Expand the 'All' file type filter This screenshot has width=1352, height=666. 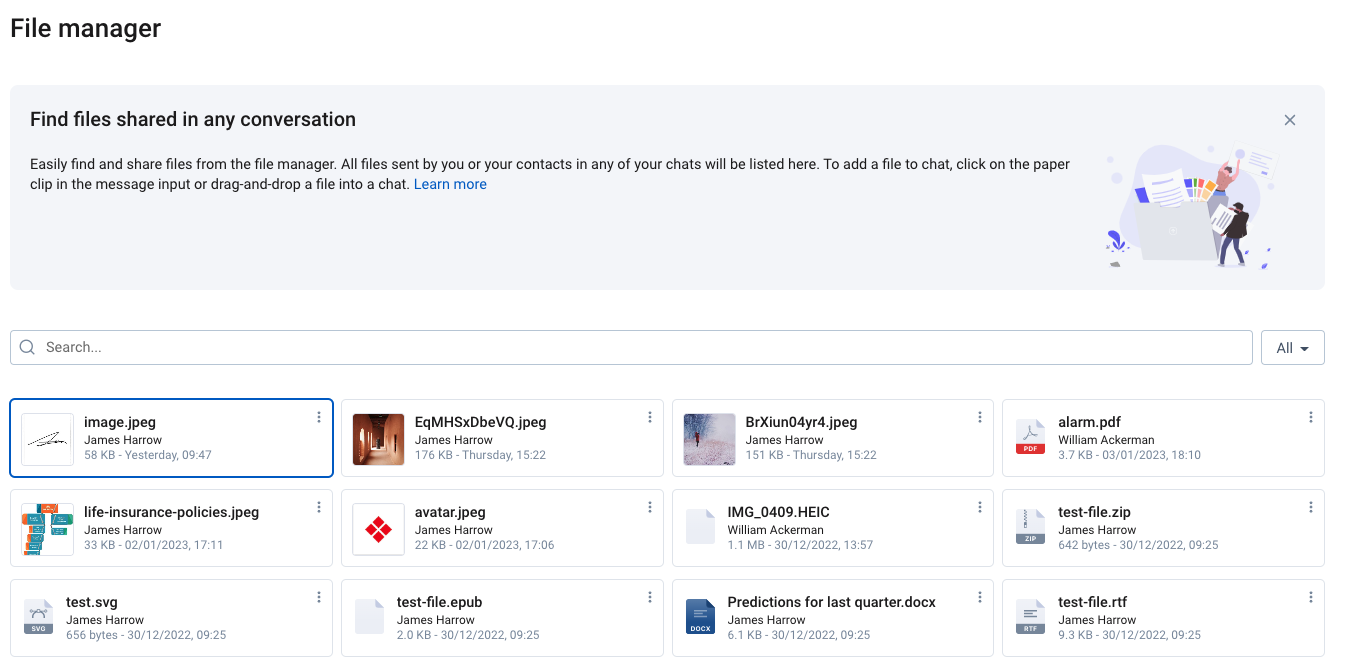pyautogui.click(x=1293, y=348)
